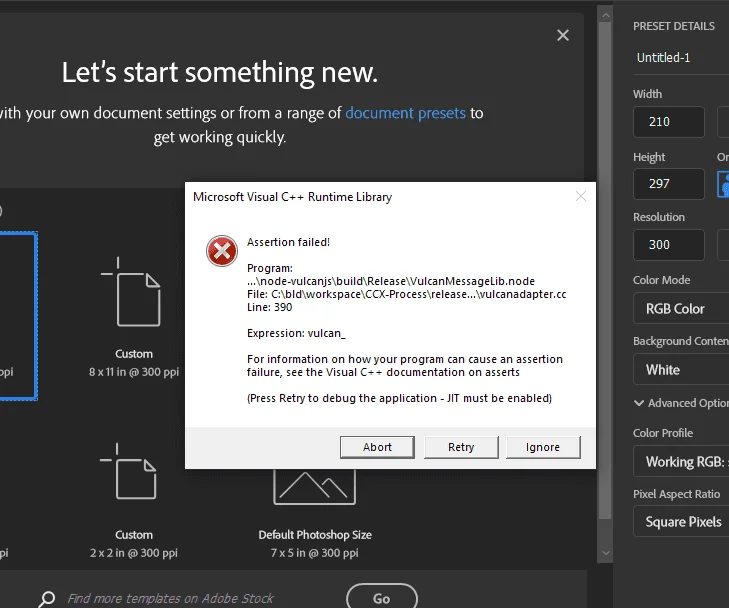The image size is (729, 608).
Task: Close the New Document window with X
Action: tap(563, 35)
